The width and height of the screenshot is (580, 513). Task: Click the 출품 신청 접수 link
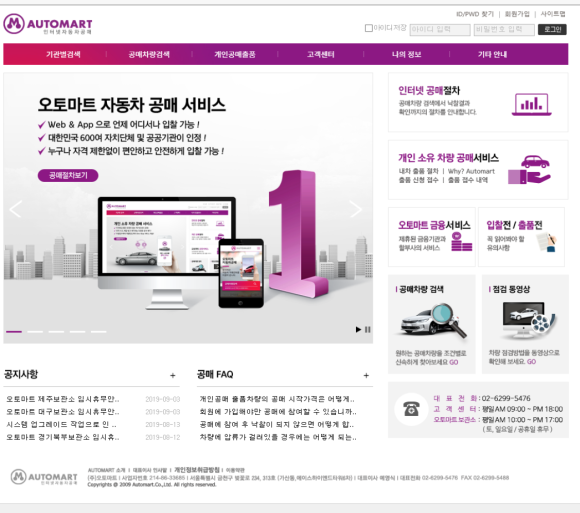pyautogui.click(x=418, y=180)
